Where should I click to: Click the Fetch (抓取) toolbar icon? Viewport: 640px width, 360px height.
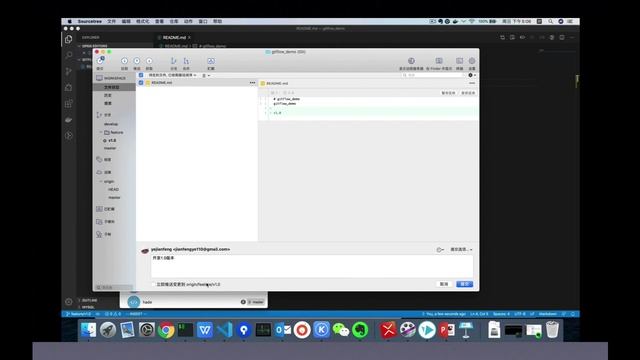(x=149, y=61)
